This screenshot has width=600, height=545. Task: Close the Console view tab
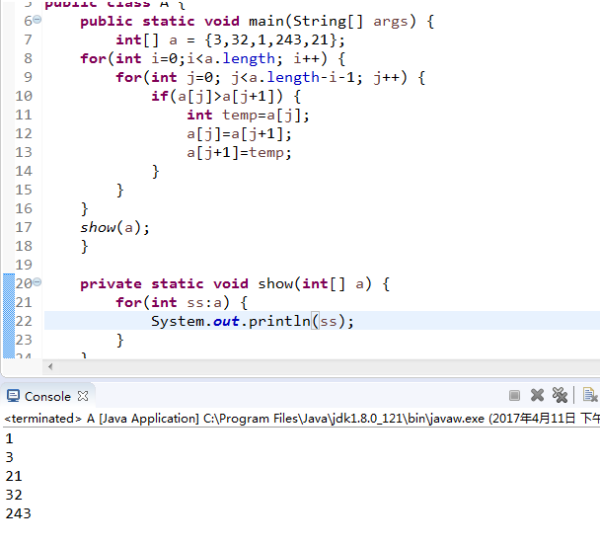(83, 396)
